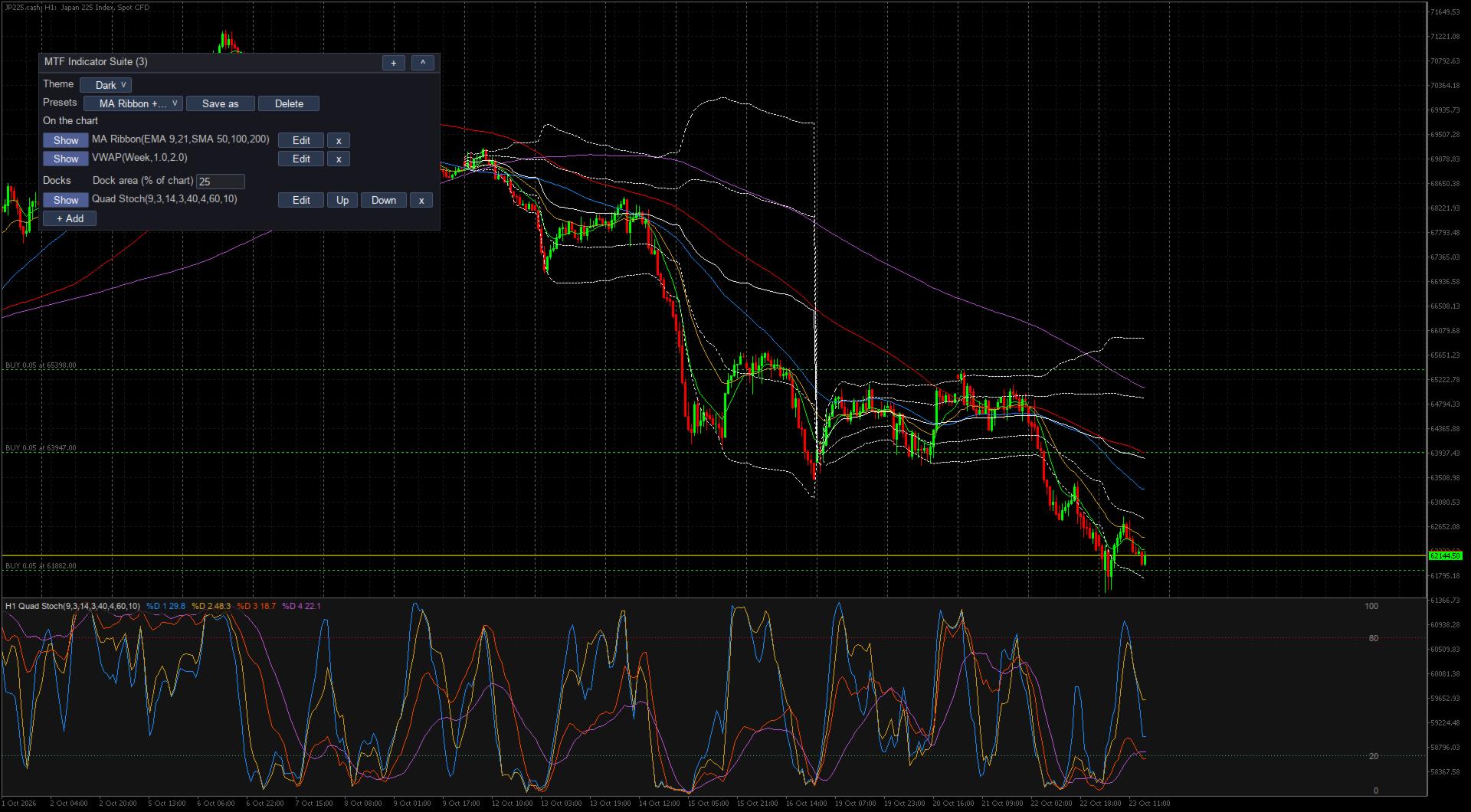Click the %D 1 29.8 stochastic value
This screenshot has width=1471, height=812.
point(165,606)
